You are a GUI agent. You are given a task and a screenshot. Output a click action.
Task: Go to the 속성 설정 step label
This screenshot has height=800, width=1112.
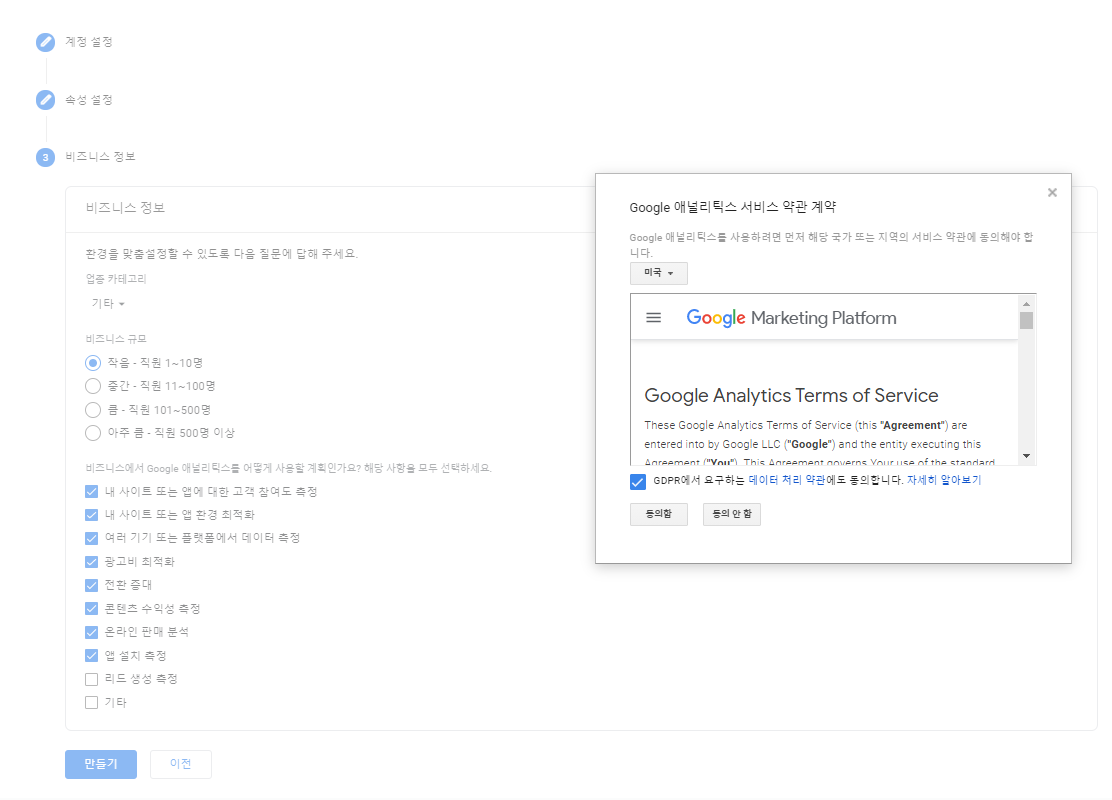coord(89,100)
